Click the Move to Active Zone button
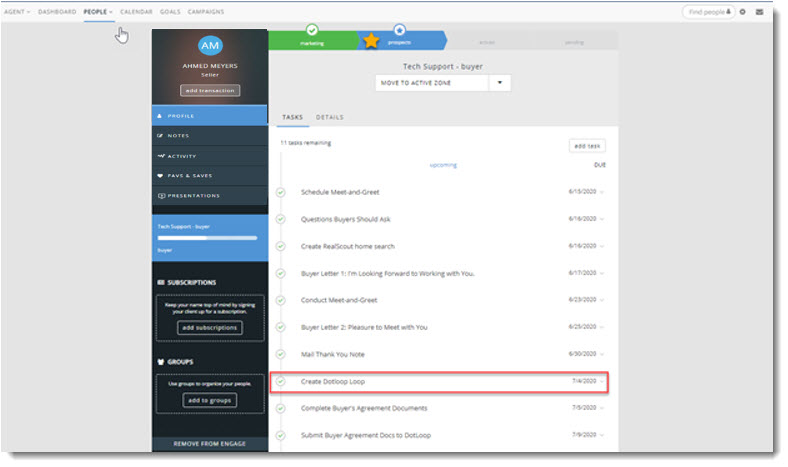This screenshot has height=467, width=788. click(432, 83)
